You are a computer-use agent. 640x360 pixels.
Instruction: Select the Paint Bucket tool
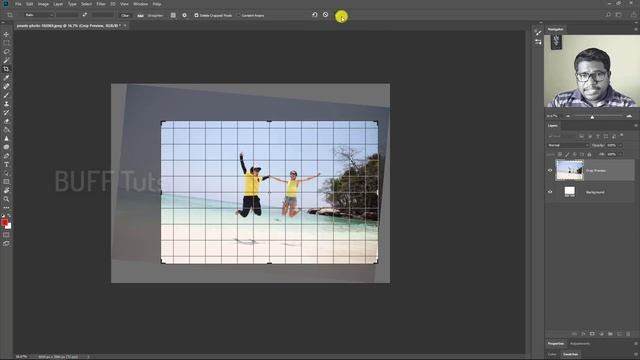pos(6,130)
